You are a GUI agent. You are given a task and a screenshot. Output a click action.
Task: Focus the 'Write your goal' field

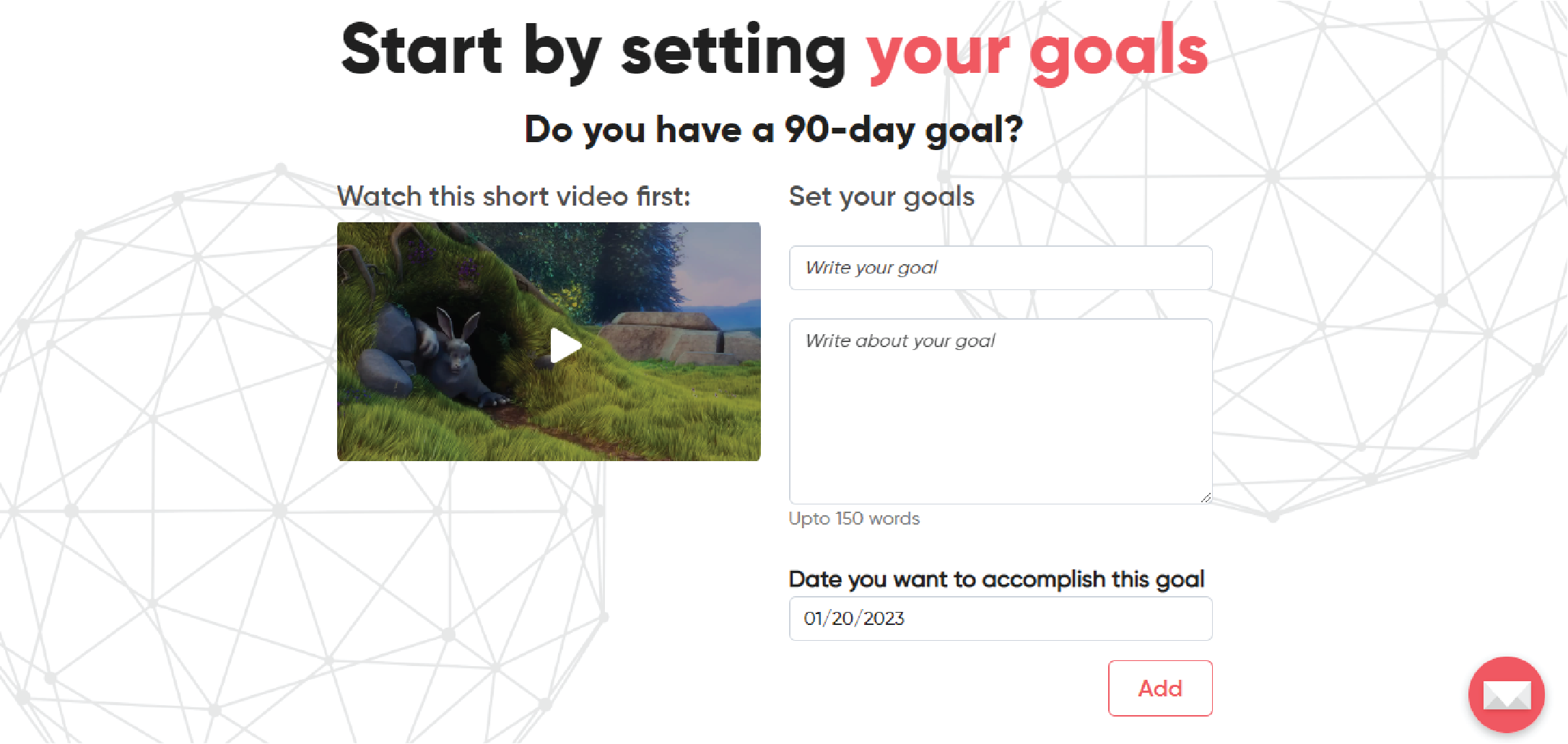click(1001, 268)
